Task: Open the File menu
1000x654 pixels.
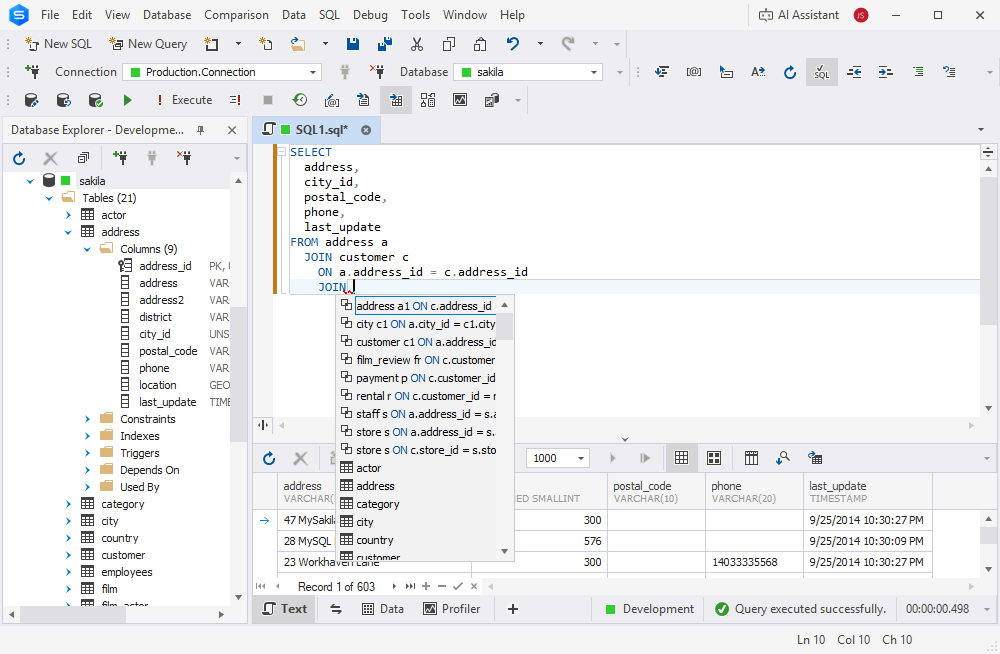Action: click(50, 15)
